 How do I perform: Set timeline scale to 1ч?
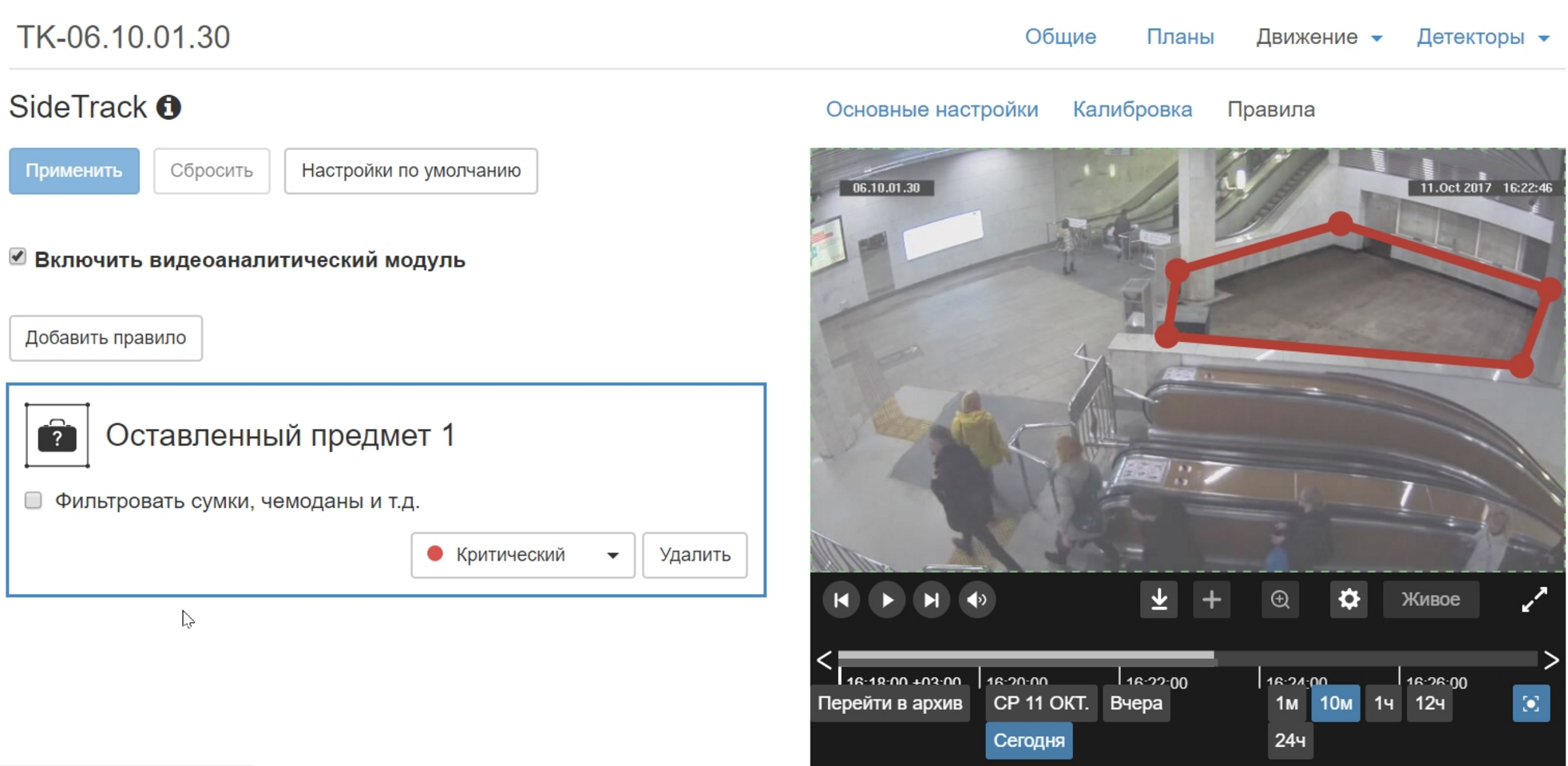pos(1384,704)
